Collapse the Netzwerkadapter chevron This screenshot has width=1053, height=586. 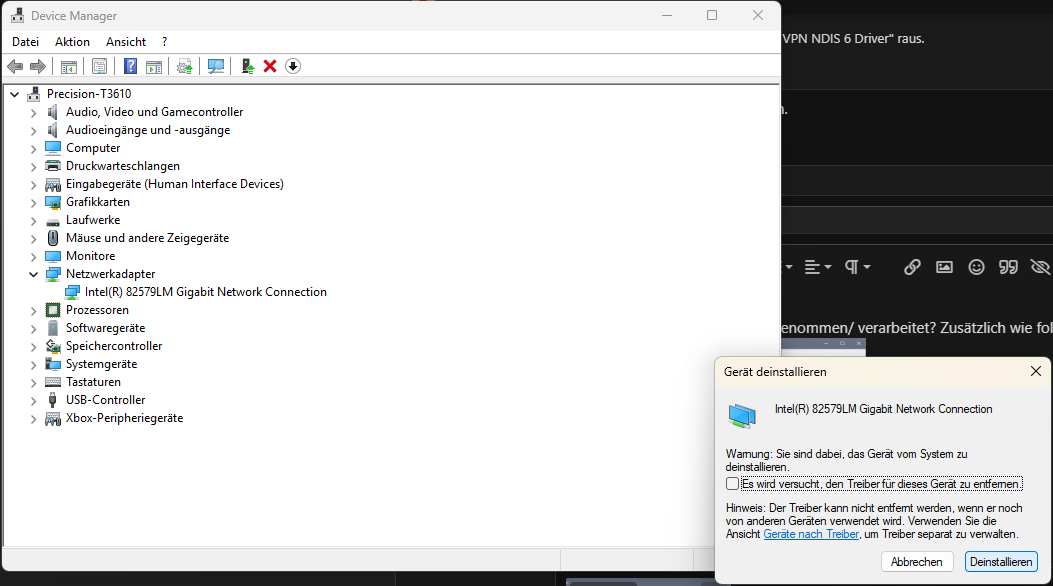coord(34,275)
